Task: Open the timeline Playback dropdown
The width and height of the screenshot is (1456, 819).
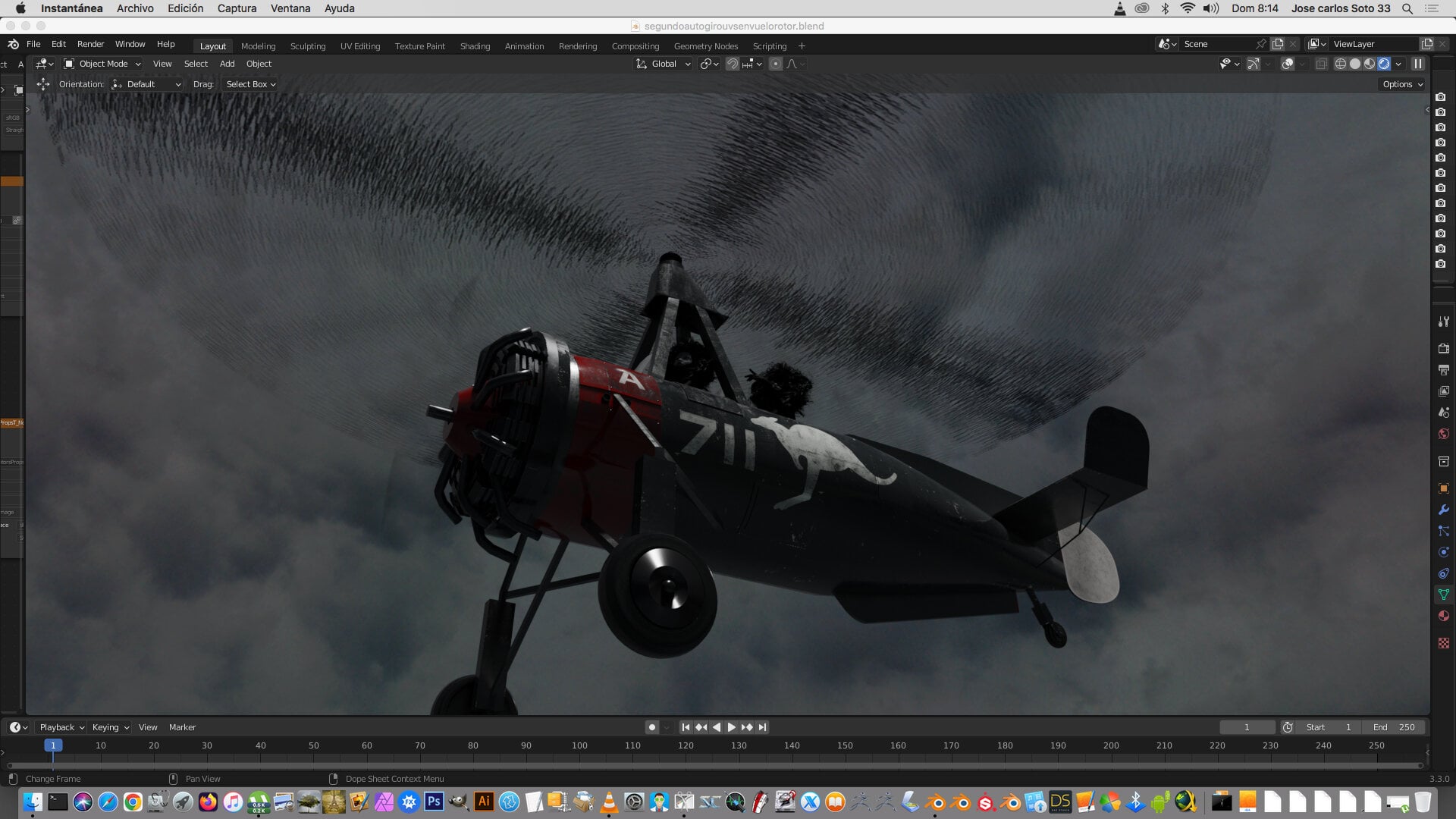Action: [61, 727]
